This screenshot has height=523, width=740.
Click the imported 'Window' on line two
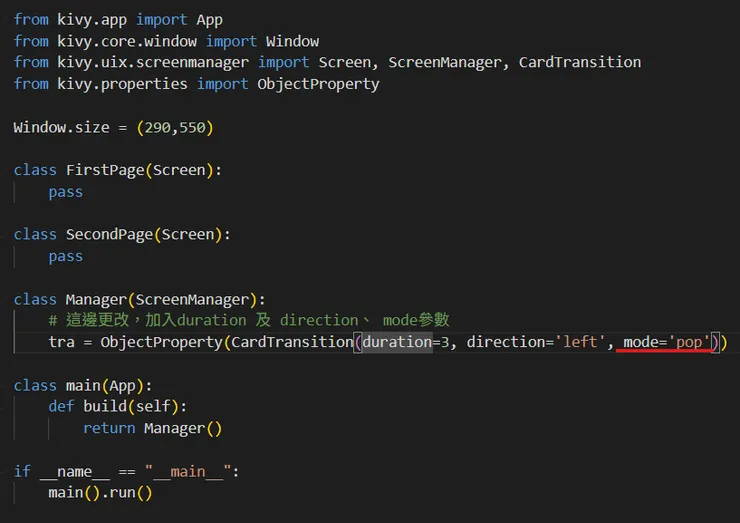(x=292, y=42)
